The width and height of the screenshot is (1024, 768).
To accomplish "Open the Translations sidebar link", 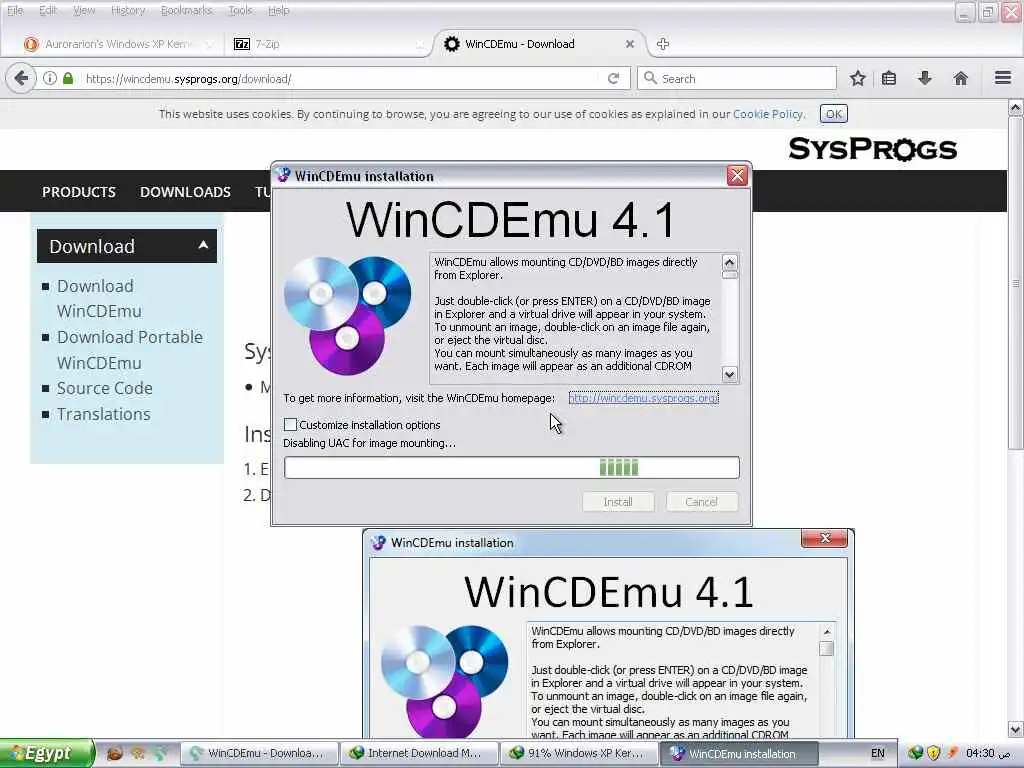I will (103, 414).
